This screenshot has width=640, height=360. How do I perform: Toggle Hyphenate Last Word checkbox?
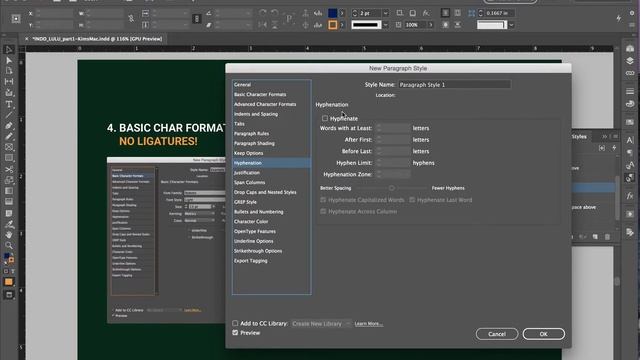(x=412, y=200)
